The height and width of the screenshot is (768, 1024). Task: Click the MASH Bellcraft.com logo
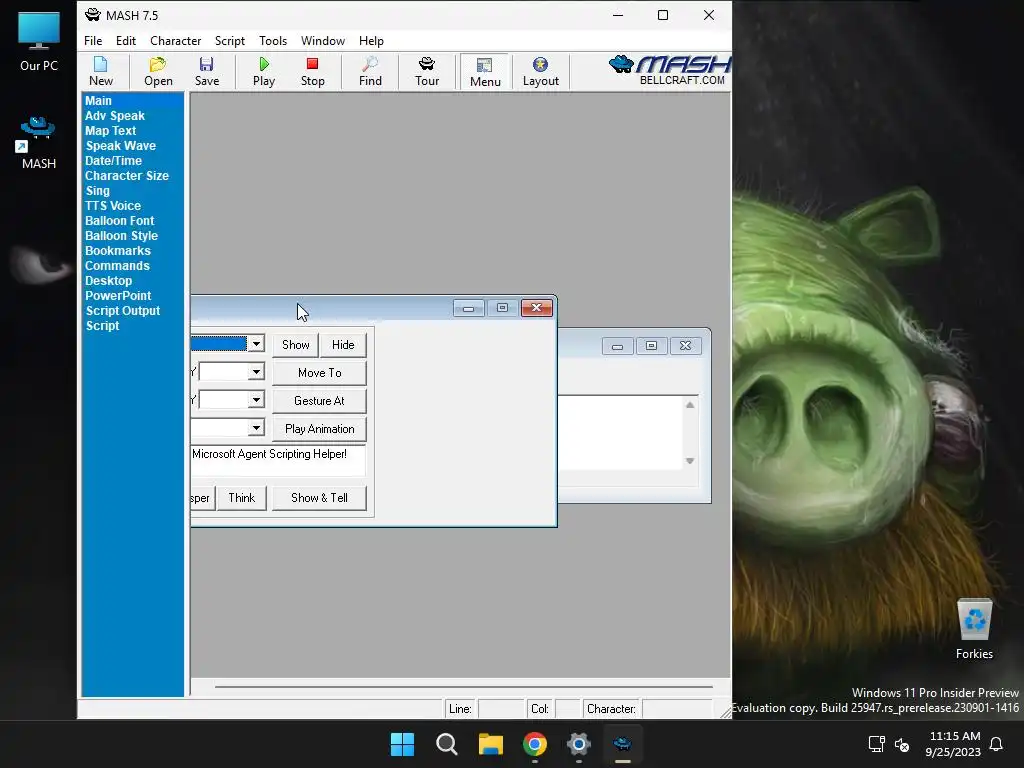(x=669, y=71)
